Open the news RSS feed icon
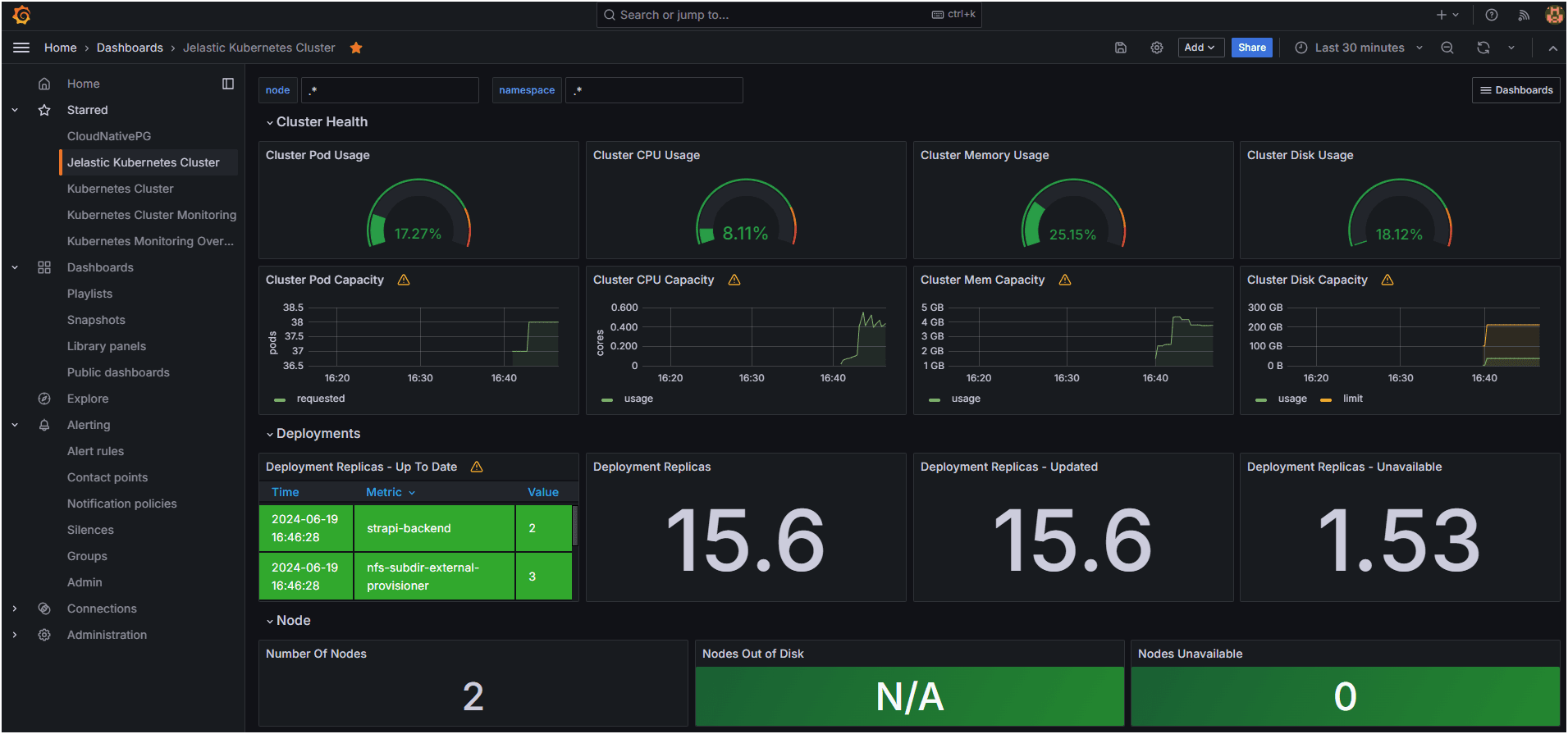 pyautogui.click(x=1524, y=15)
